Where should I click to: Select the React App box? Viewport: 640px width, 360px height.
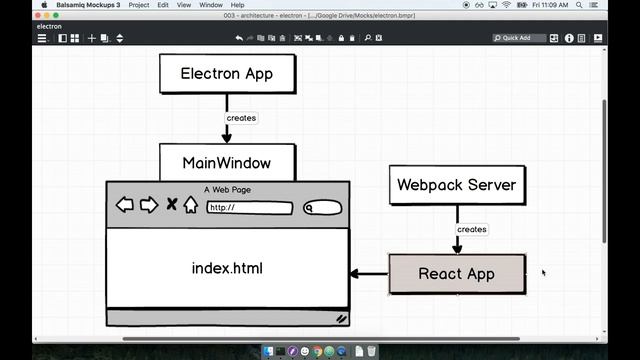pyautogui.click(x=457, y=273)
